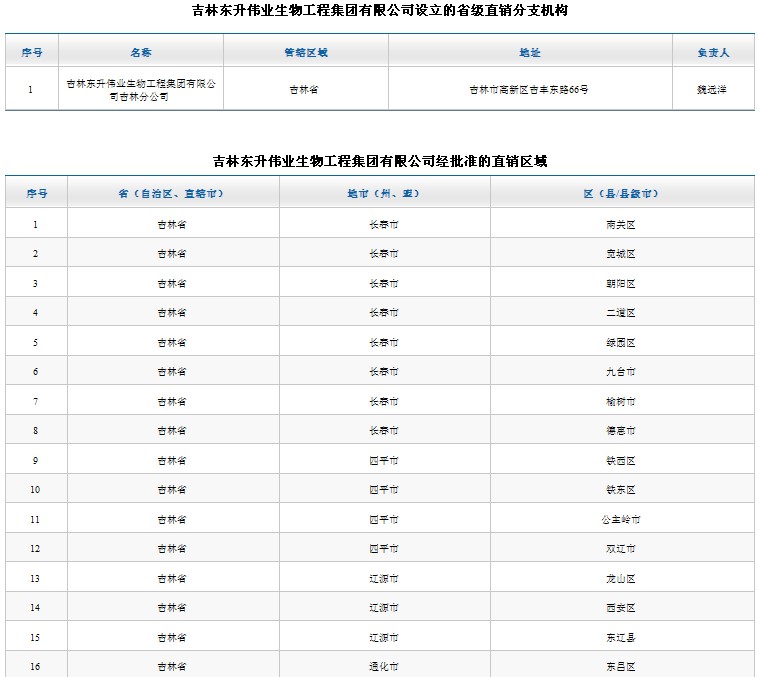Click the 地市（州、盟） column header
Viewport: 758px width, 677px height.
point(383,194)
